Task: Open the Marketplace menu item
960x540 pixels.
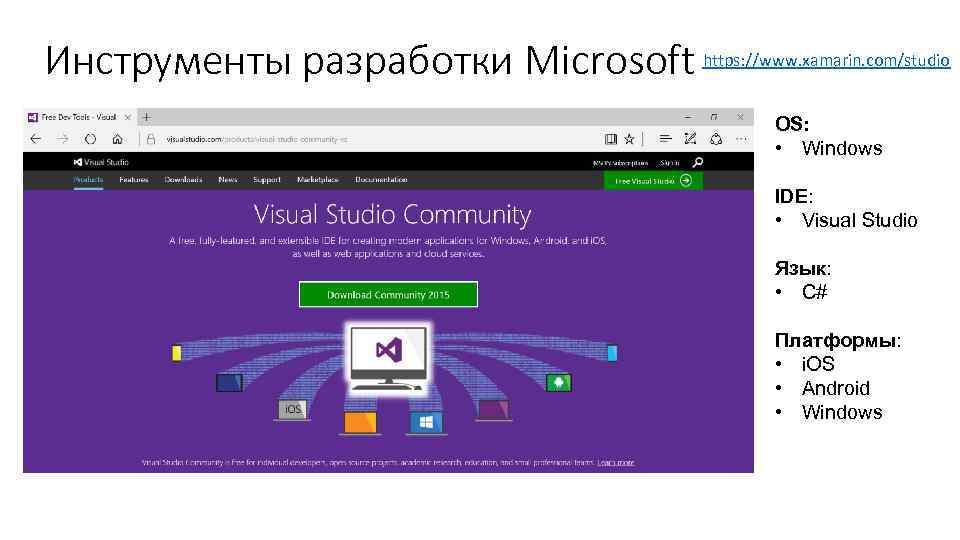Action: 318,179
